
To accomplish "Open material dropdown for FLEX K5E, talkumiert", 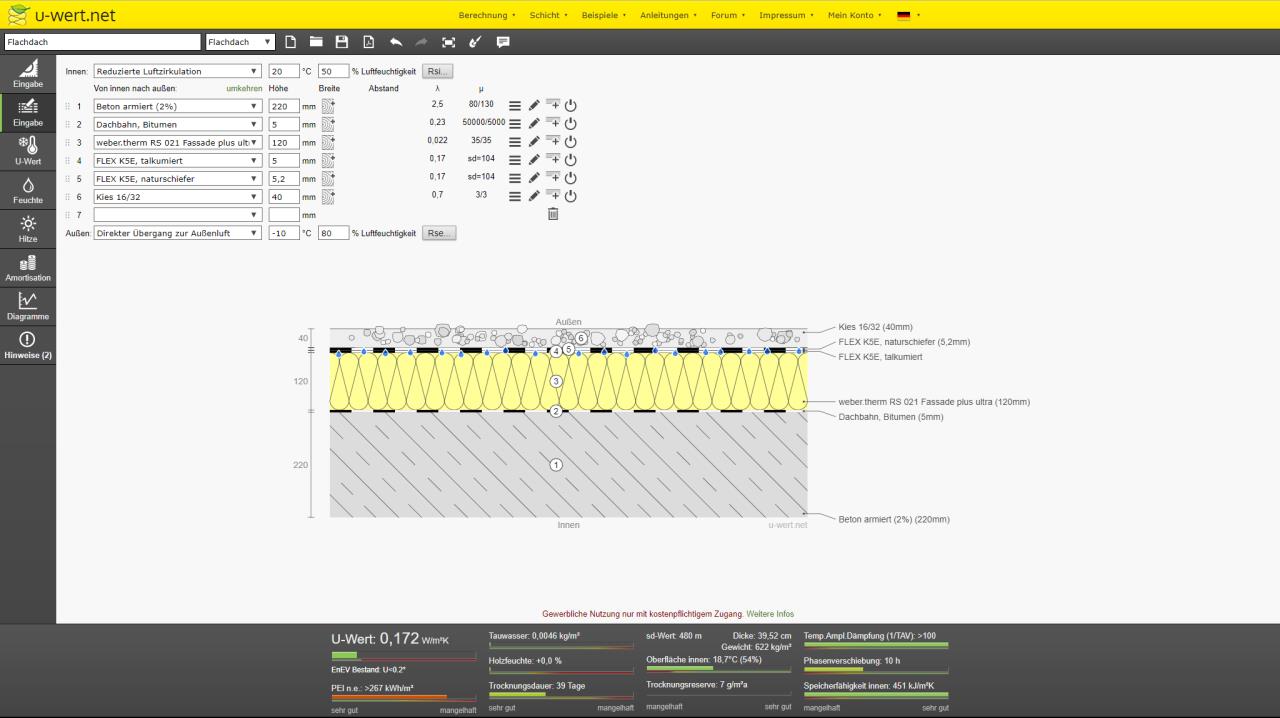I will point(177,160).
